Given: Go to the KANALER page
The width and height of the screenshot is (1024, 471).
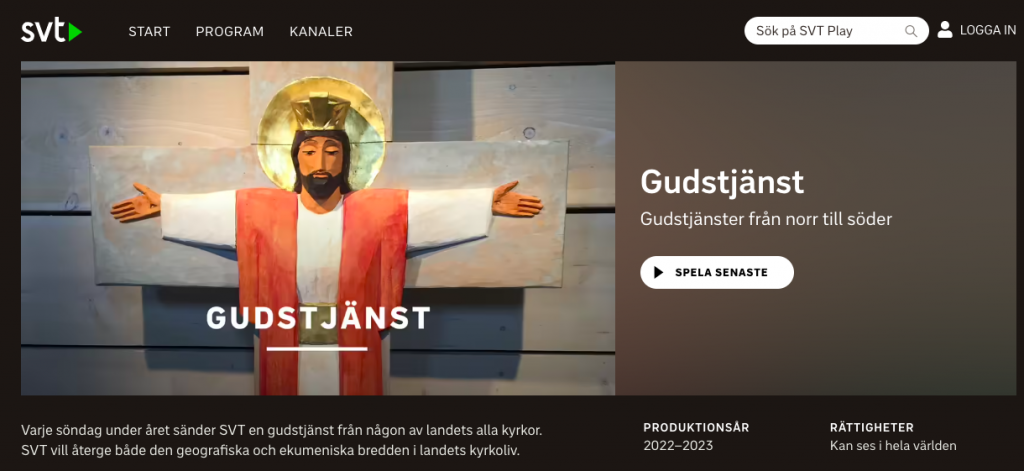Looking at the screenshot, I should pyautogui.click(x=321, y=31).
